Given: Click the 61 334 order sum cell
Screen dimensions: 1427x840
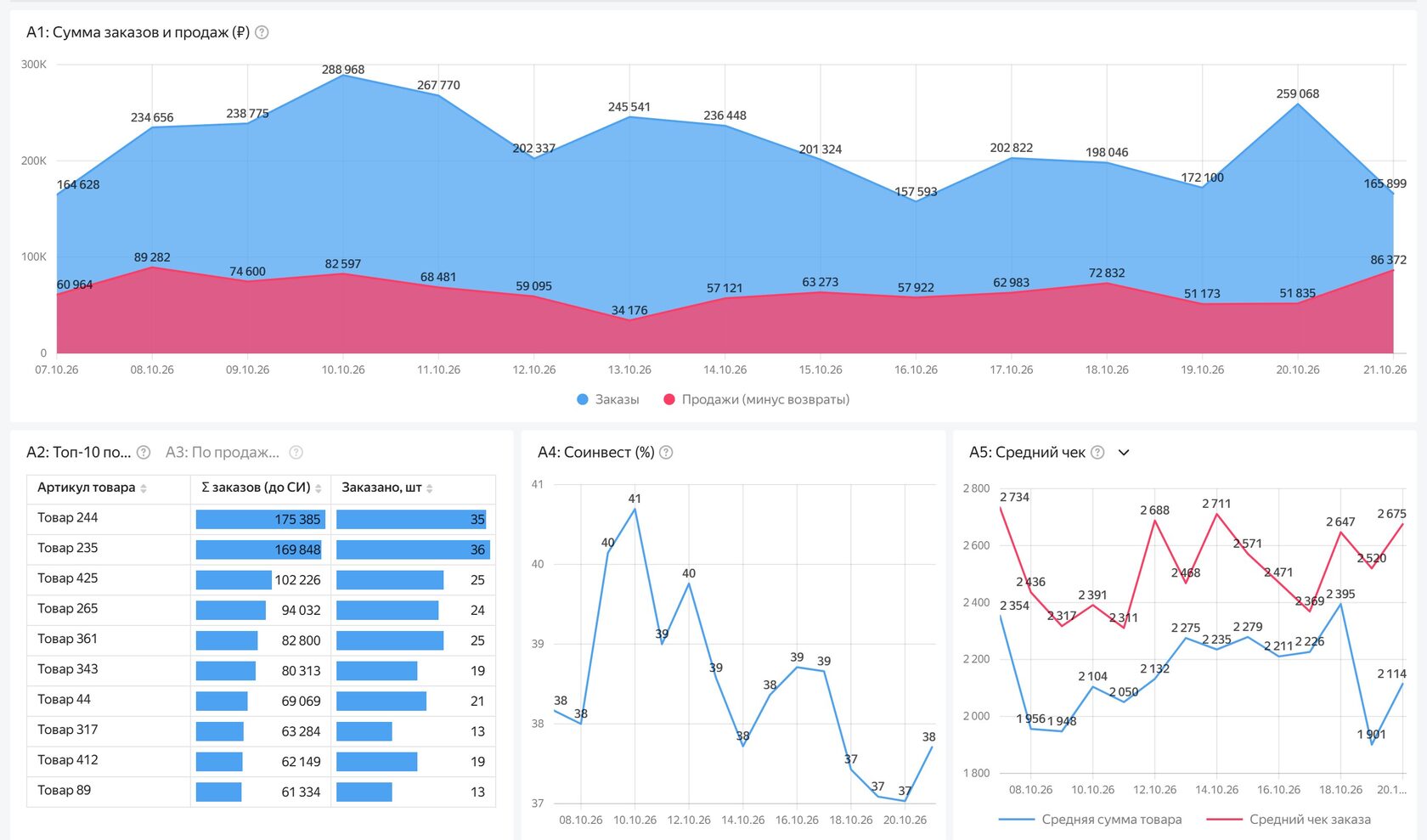Looking at the screenshot, I should [x=259, y=792].
